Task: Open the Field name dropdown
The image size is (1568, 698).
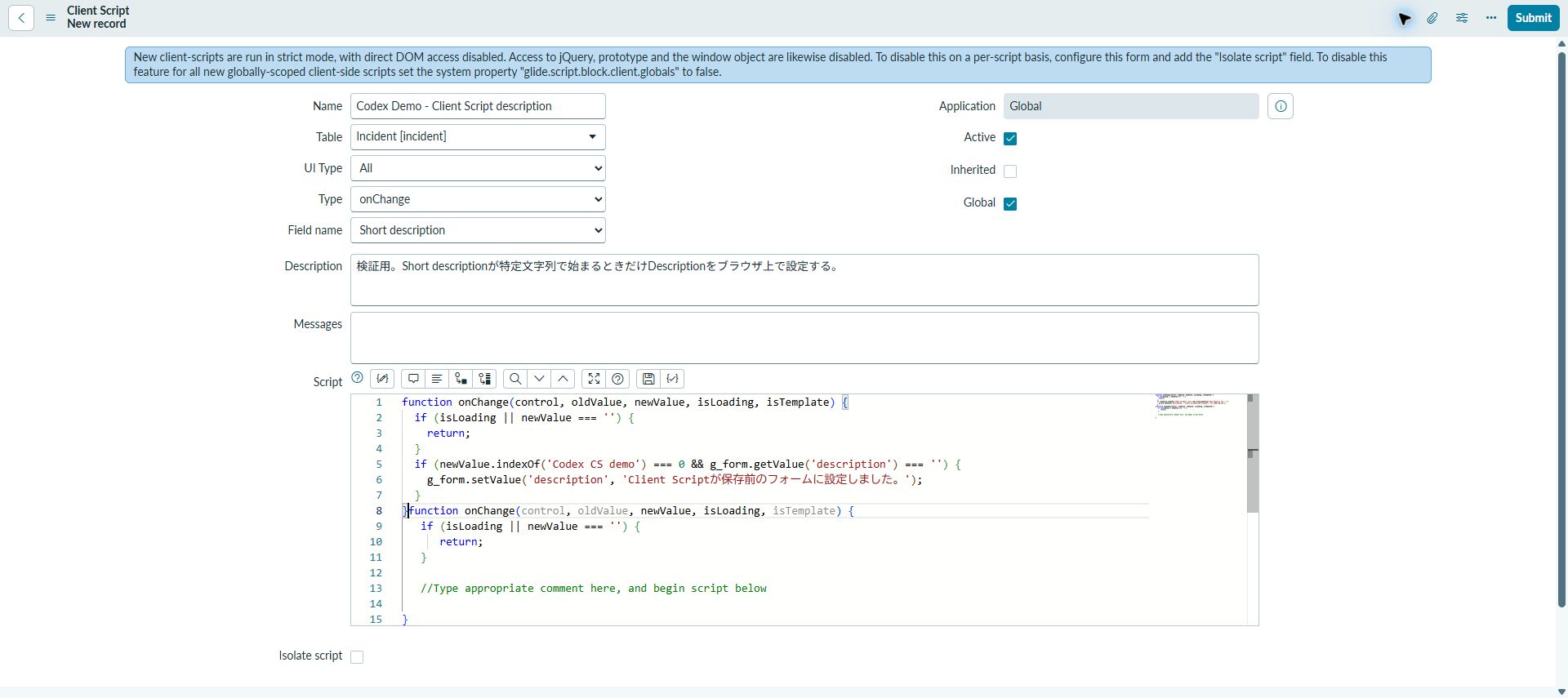Action: pyautogui.click(x=478, y=230)
